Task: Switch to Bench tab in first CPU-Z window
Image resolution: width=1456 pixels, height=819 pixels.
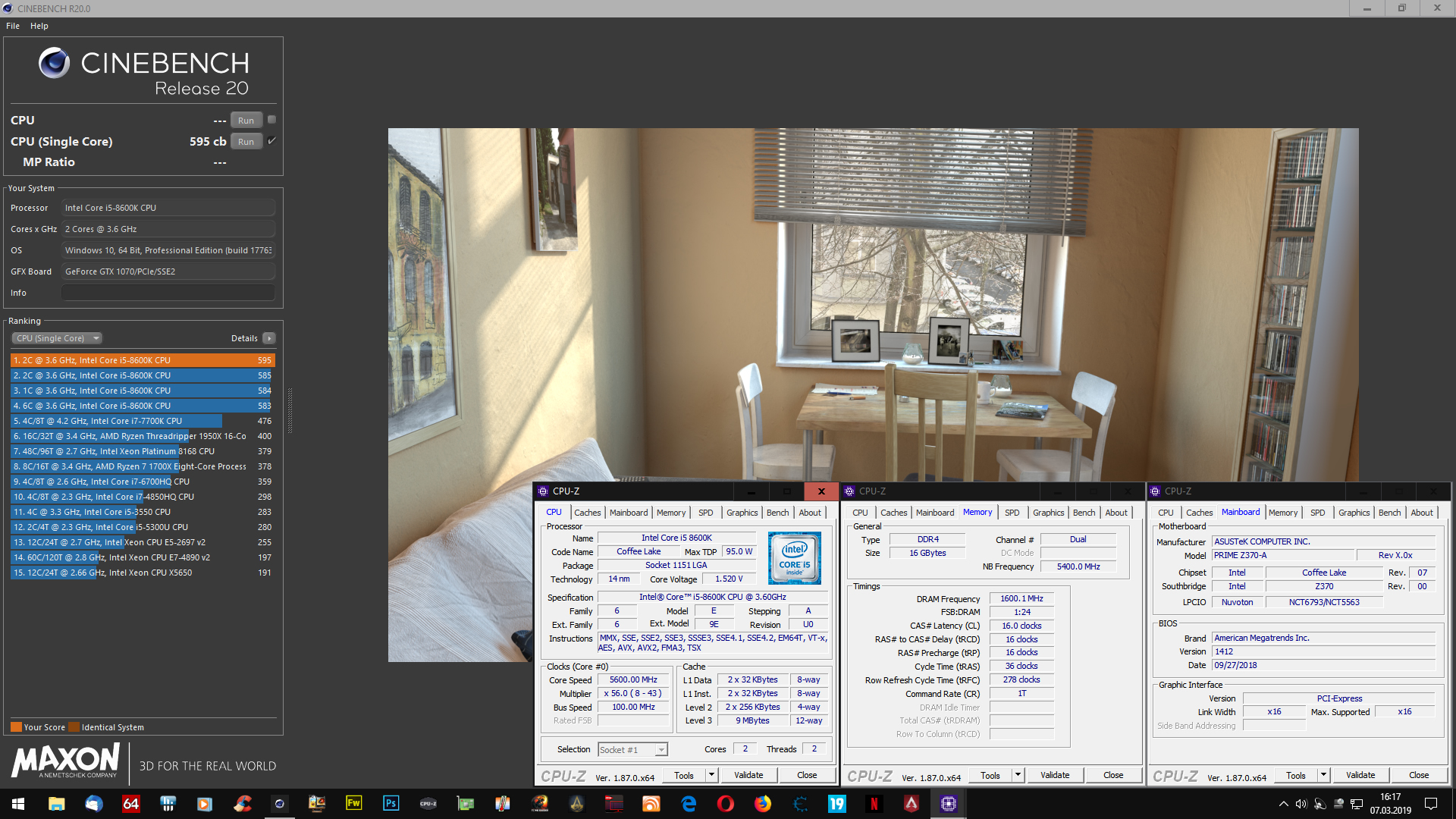Action: (x=777, y=513)
